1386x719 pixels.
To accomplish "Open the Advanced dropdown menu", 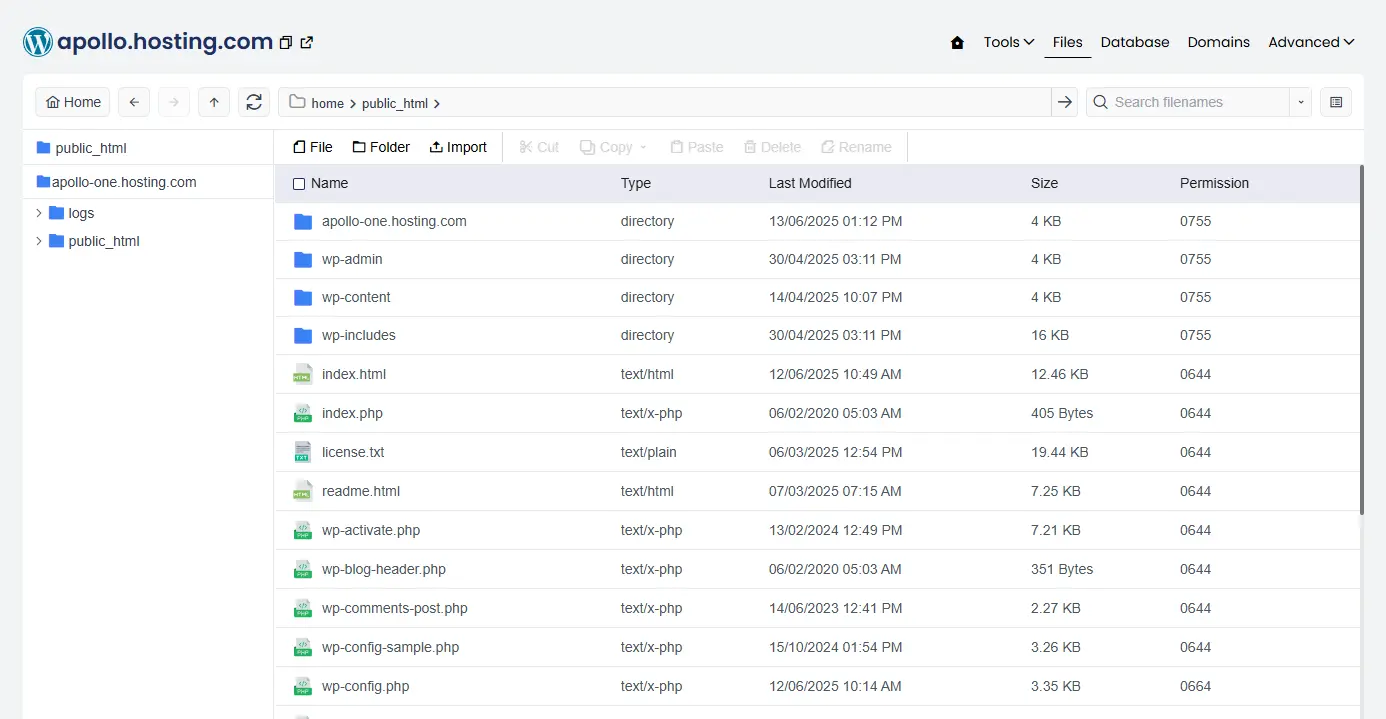I will 1310,42.
